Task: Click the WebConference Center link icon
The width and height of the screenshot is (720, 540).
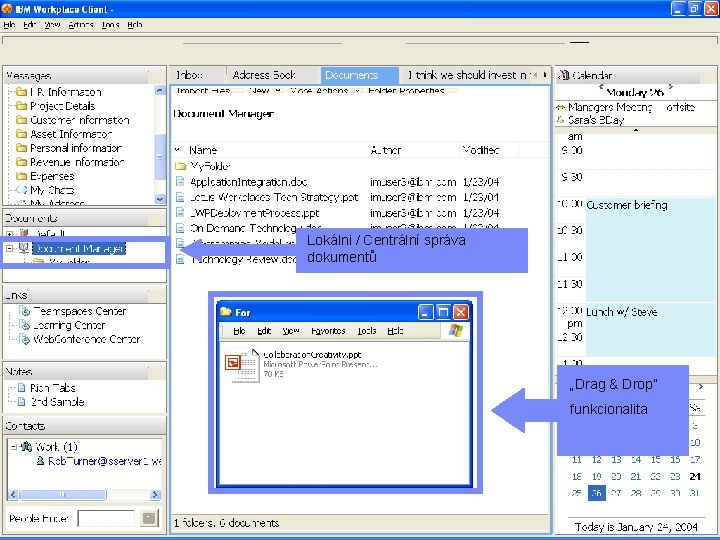Action: [24, 339]
